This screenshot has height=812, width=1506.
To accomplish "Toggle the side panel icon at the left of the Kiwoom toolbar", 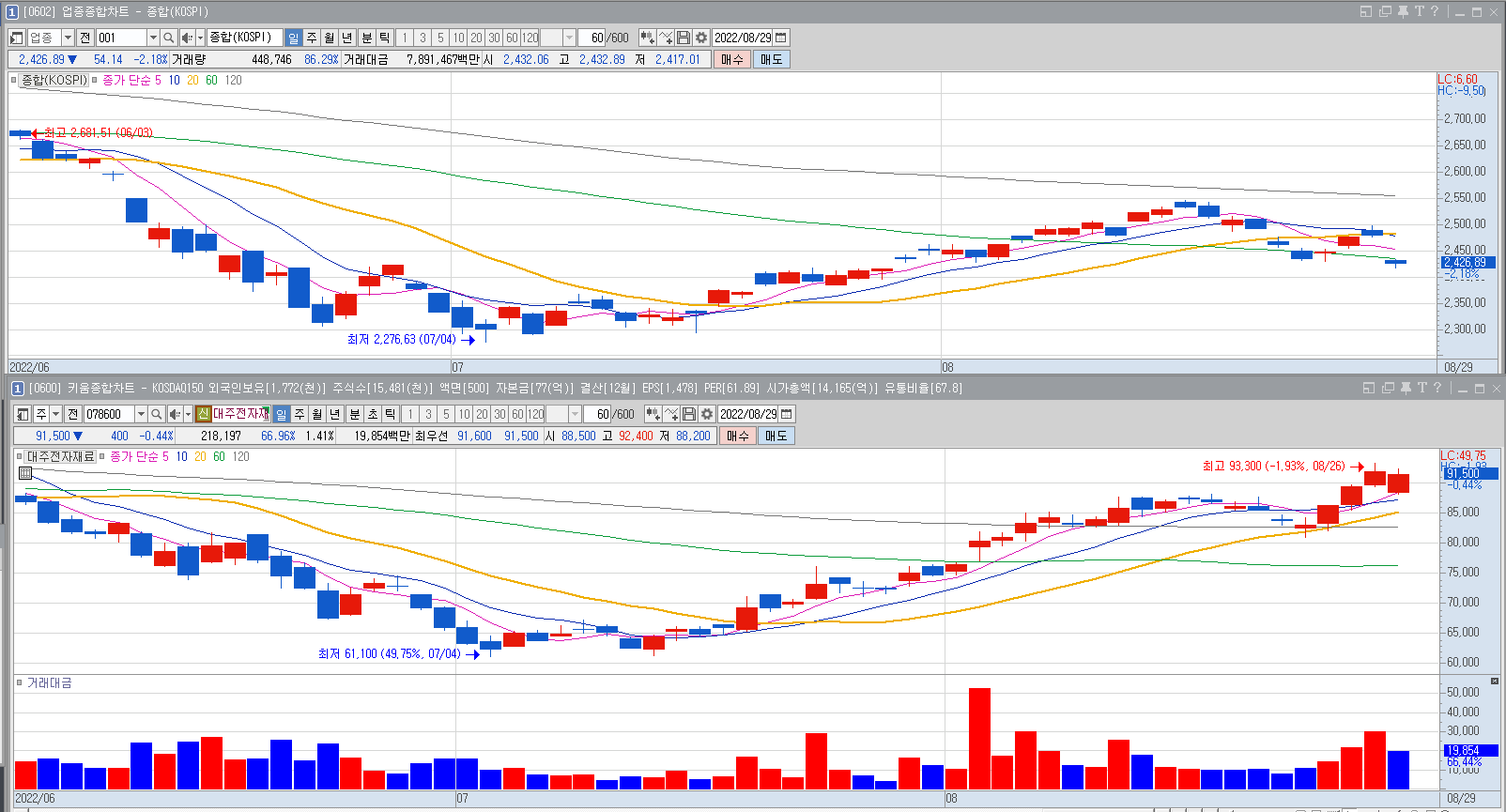I will (23, 414).
